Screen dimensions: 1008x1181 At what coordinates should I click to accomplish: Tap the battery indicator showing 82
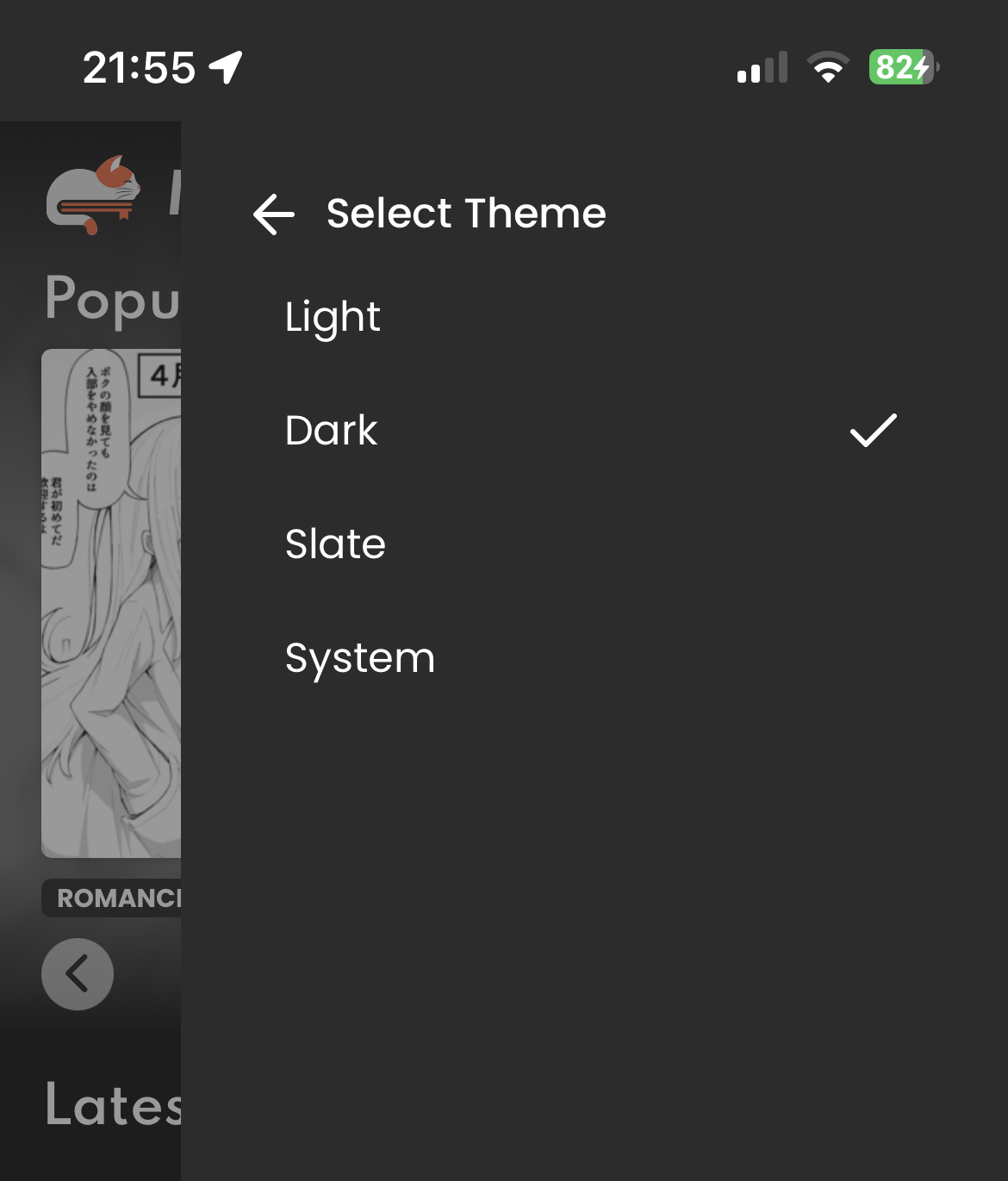(x=904, y=67)
